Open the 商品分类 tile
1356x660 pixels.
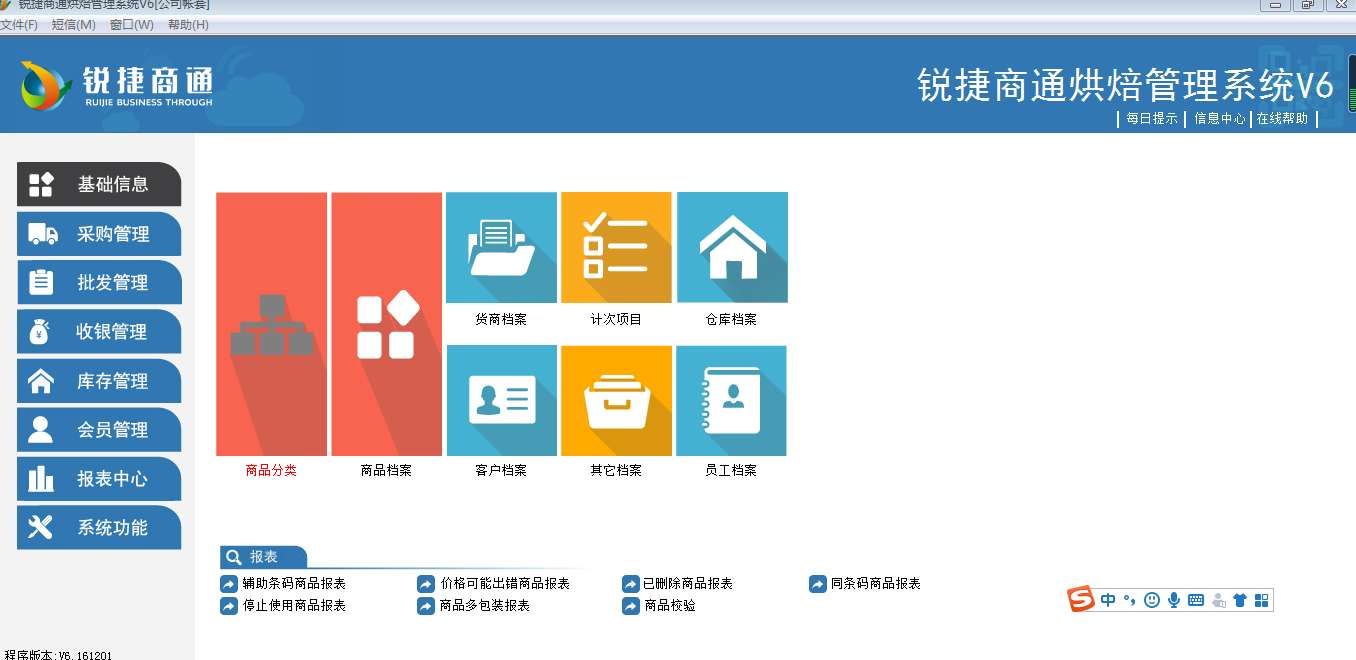(271, 324)
